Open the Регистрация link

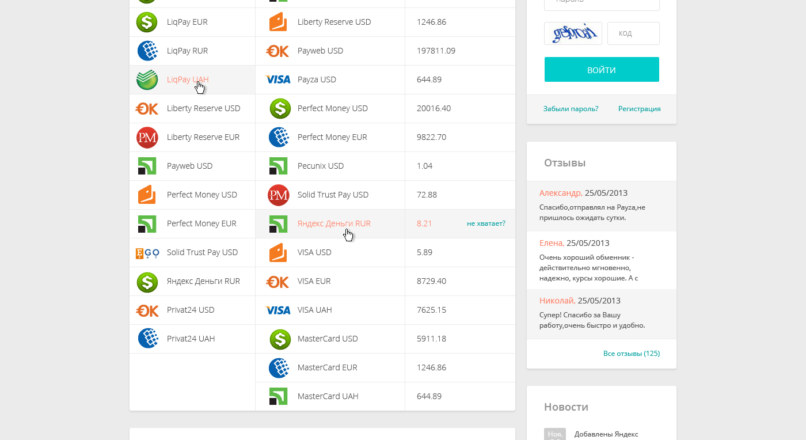[x=639, y=109]
